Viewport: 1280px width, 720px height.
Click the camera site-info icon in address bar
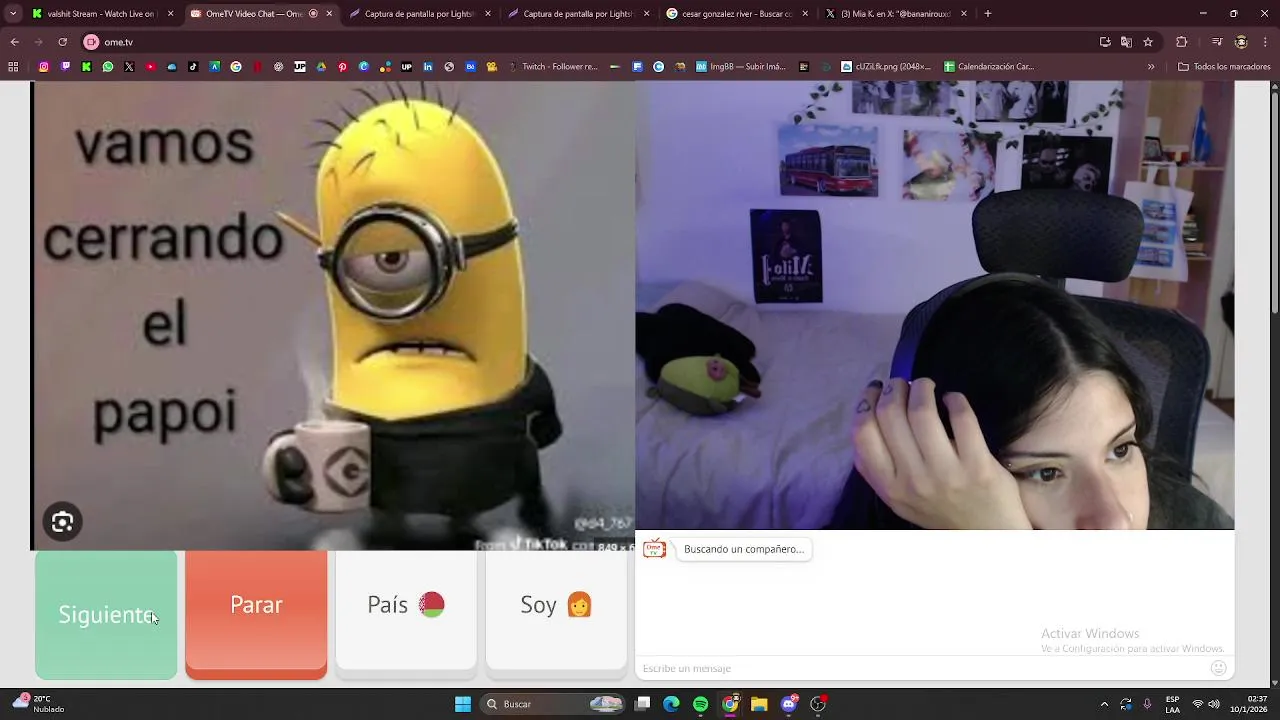91,42
